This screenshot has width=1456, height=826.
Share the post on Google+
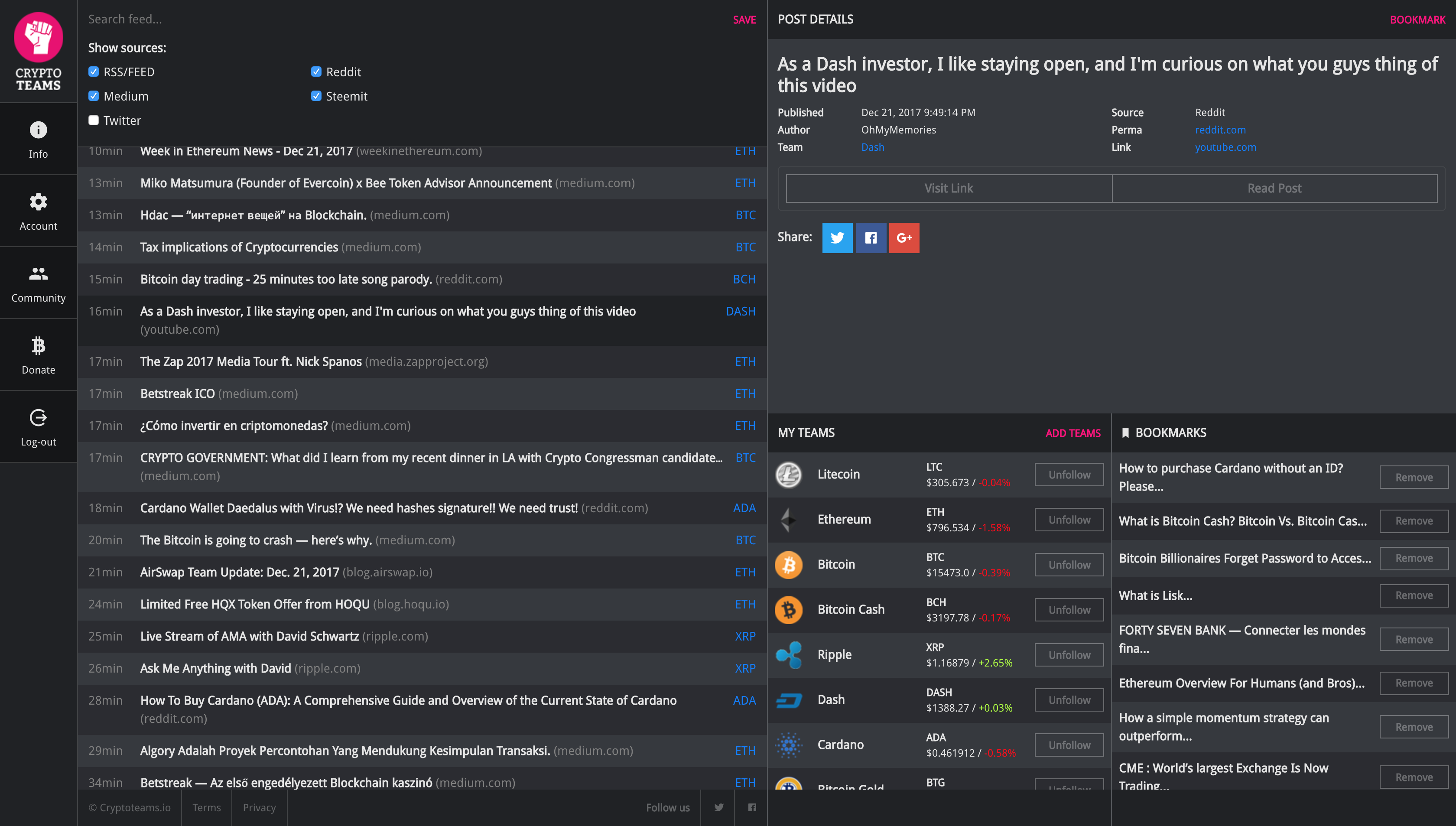click(x=903, y=237)
